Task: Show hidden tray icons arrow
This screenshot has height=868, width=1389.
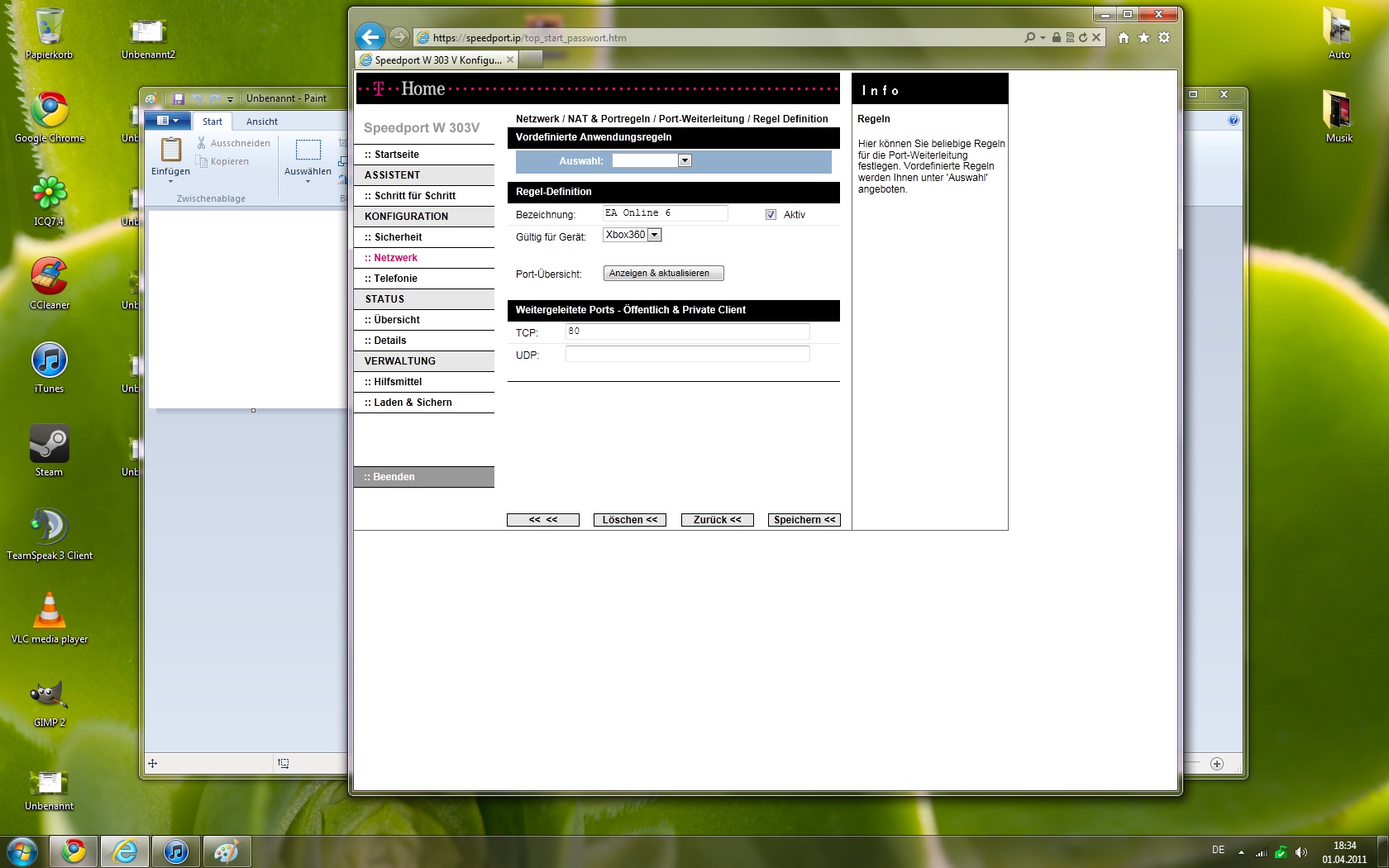Action: [1241, 851]
